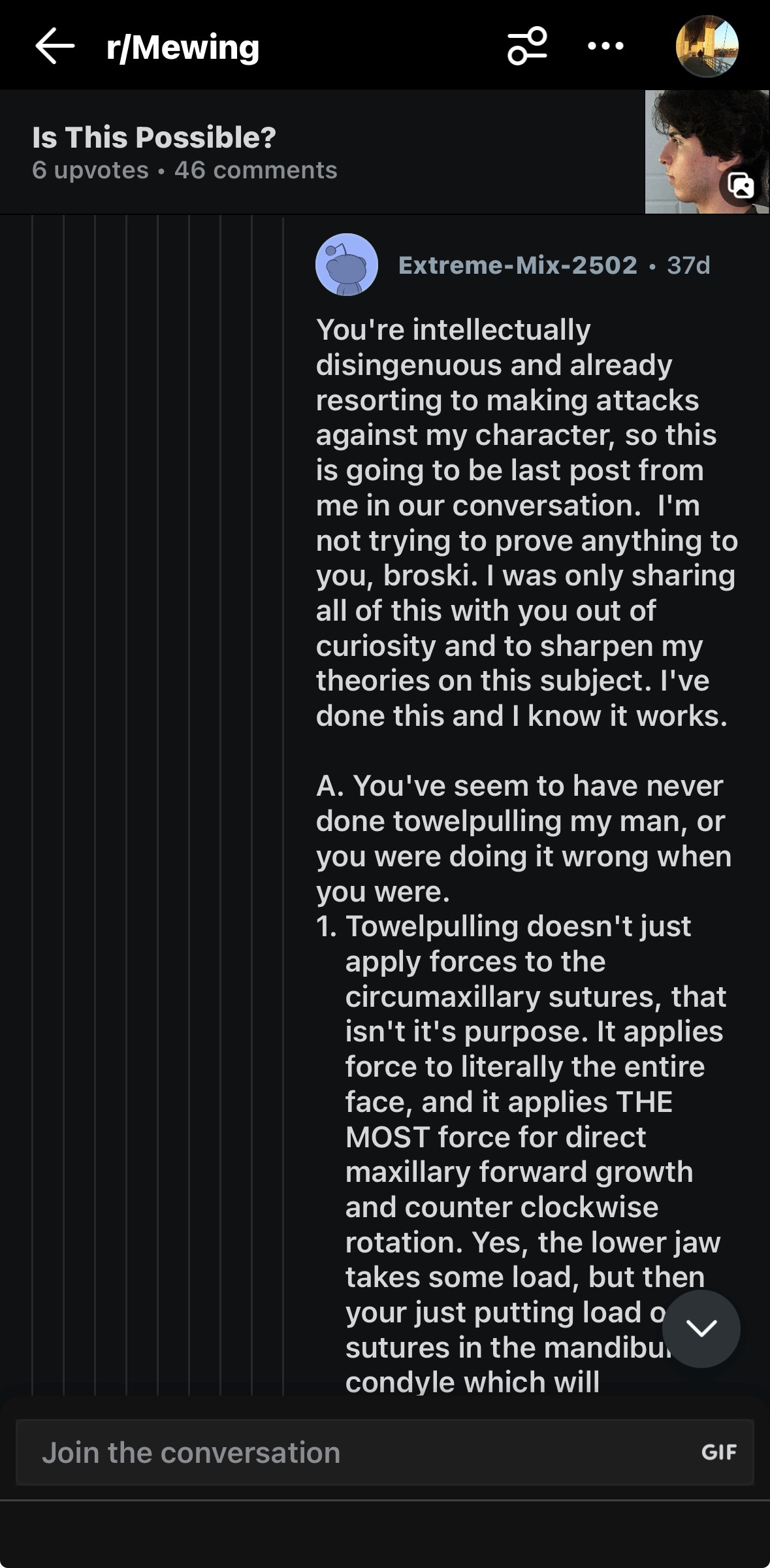Tap the 37d comment timestamp

[688, 265]
